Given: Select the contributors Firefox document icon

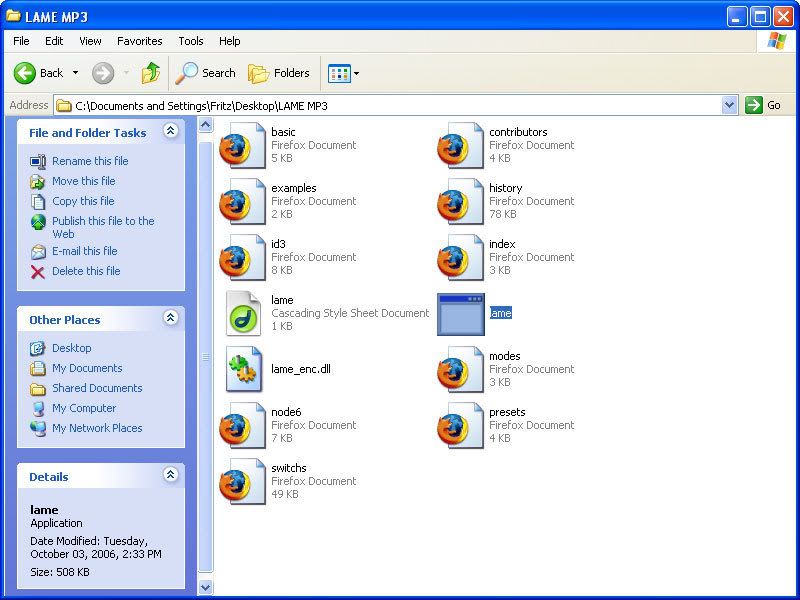Looking at the screenshot, I should [460, 145].
